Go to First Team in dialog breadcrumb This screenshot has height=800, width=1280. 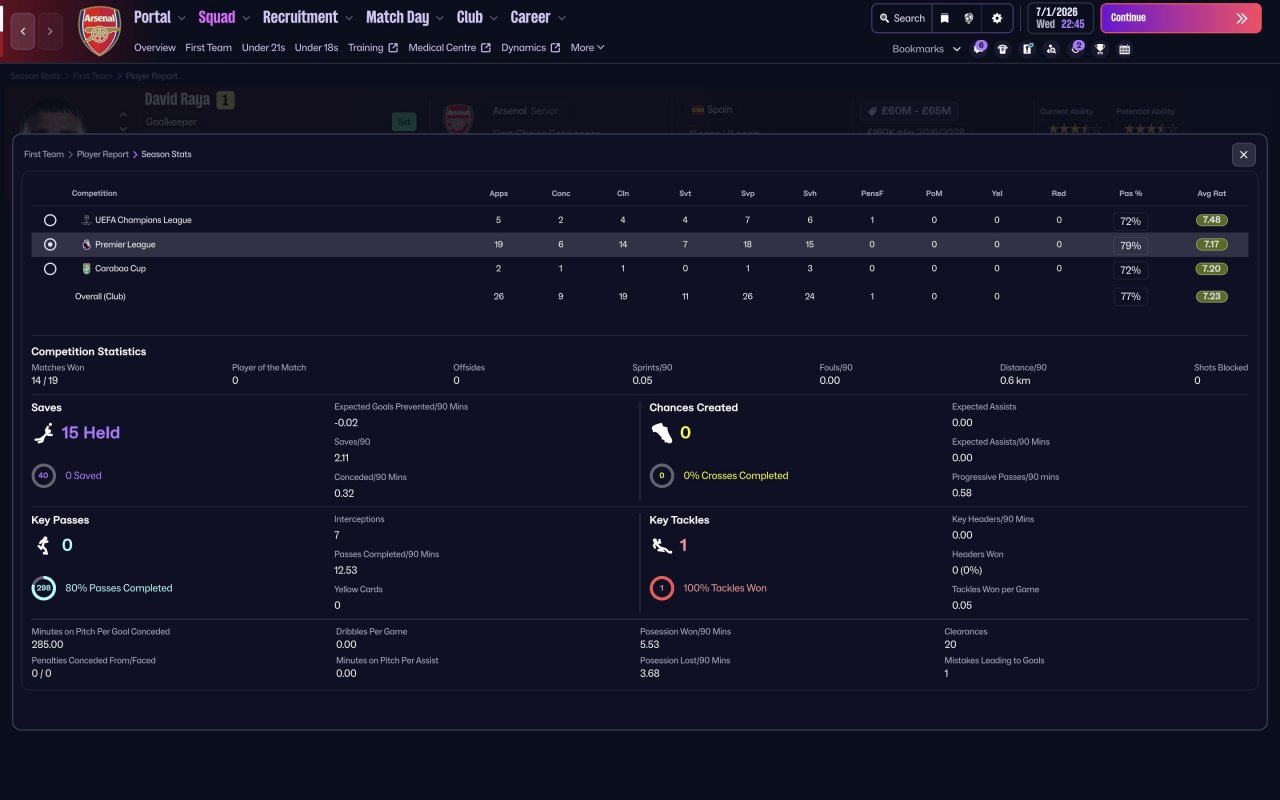[x=44, y=155]
